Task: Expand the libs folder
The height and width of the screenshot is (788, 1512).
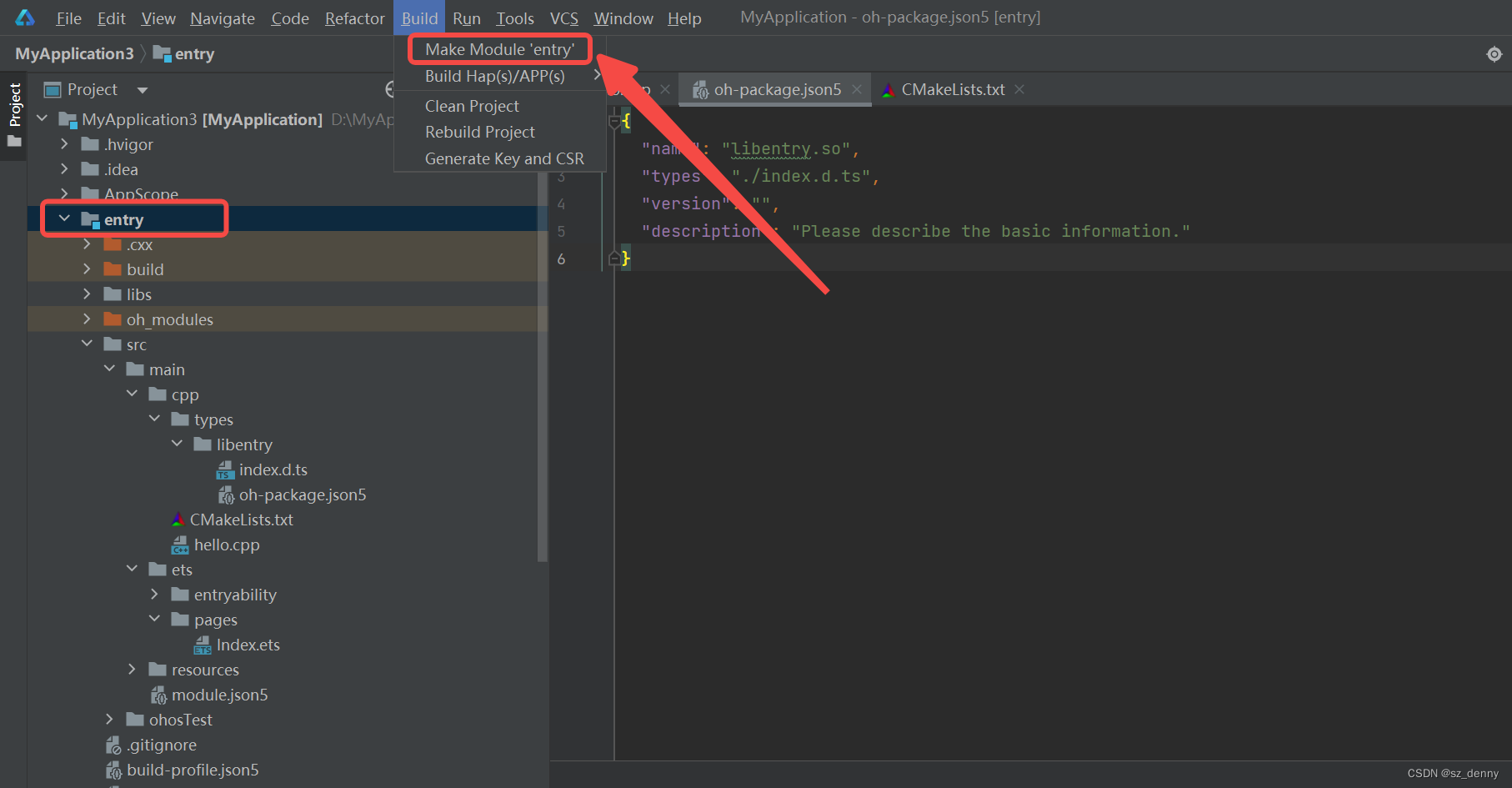Action: (87, 294)
